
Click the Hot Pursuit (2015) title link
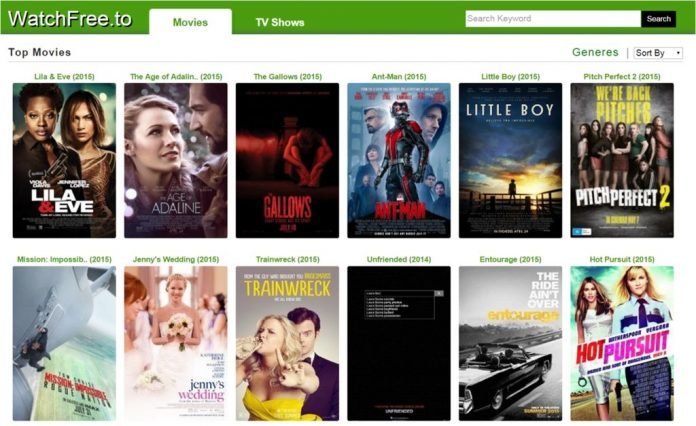(622, 259)
